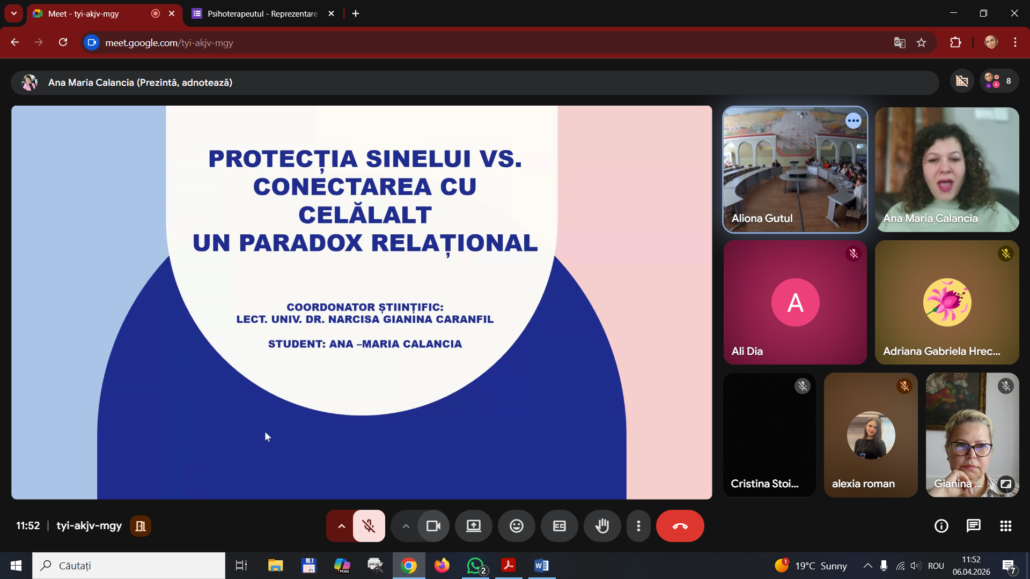Open the Windows Start menu

coord(16,565)
